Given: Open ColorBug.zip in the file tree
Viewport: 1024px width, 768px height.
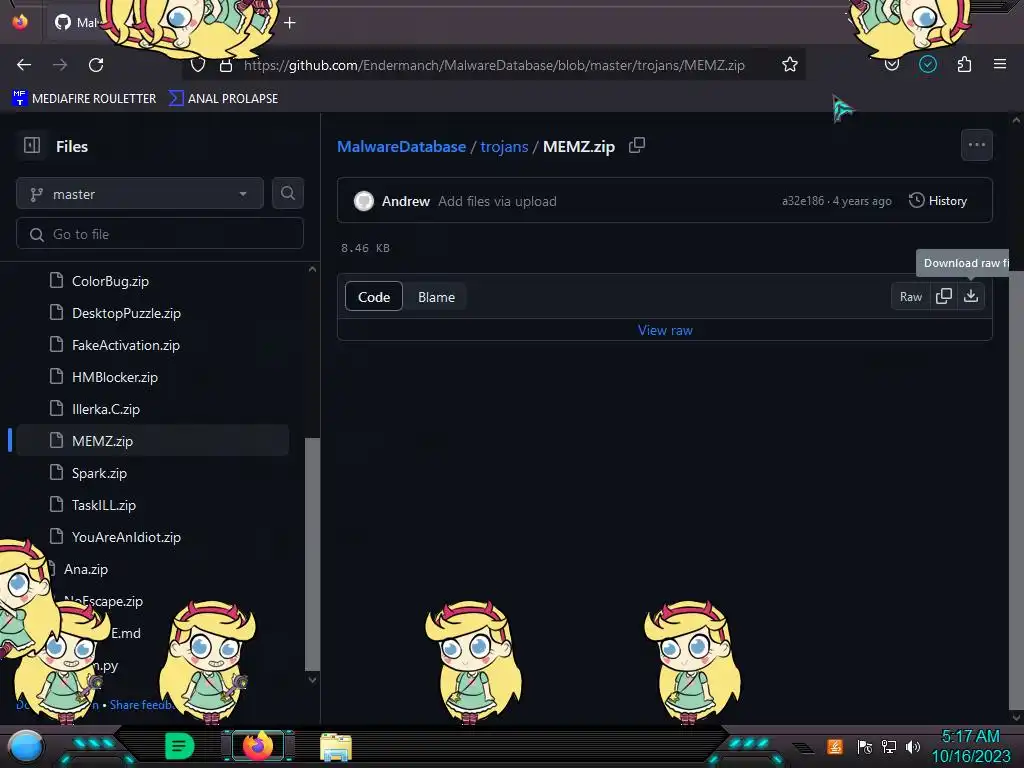Looking at the screenshot, I should pyautogui.click(x=110, y=281).
